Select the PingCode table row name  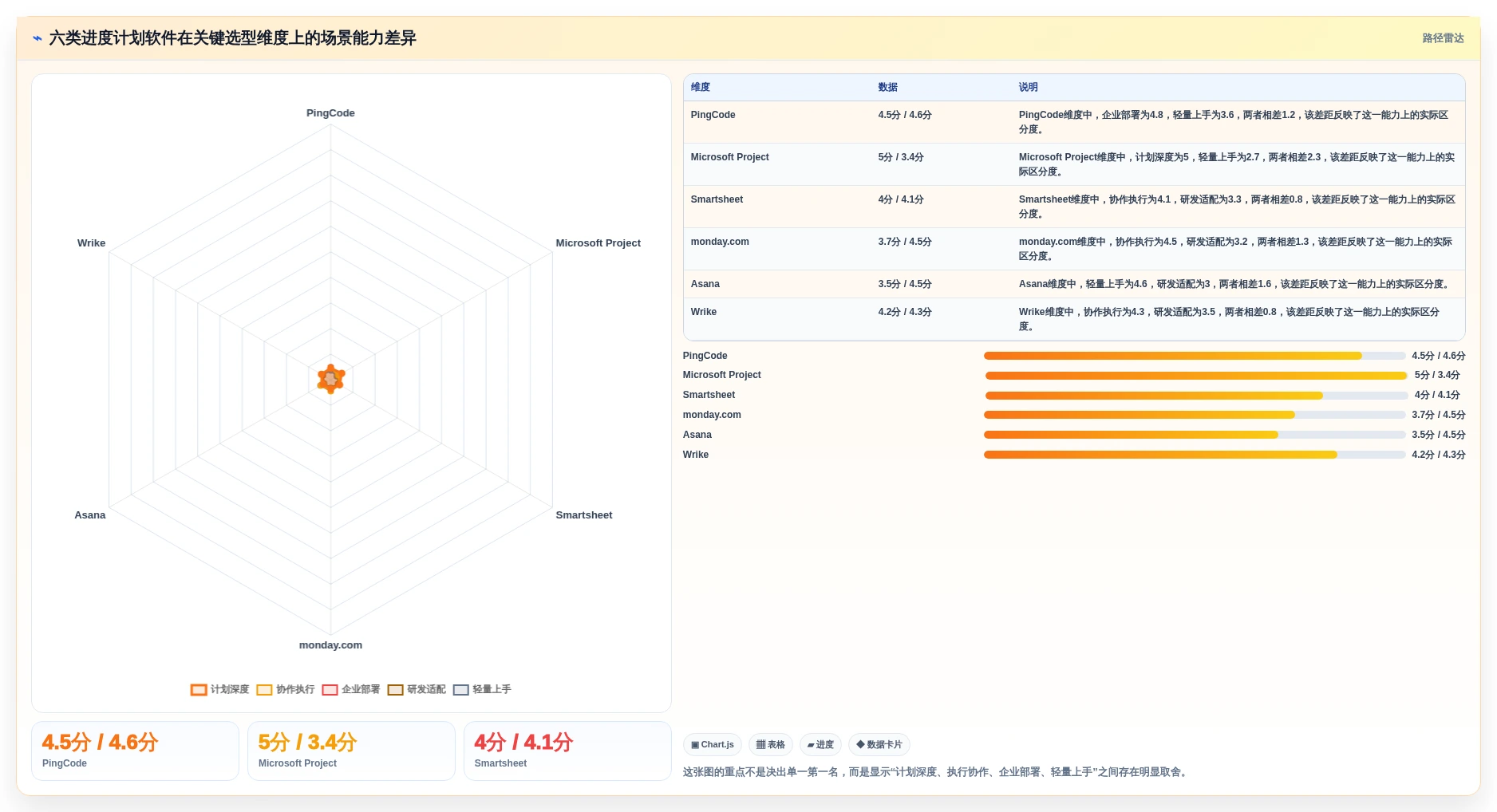[713, 115]
